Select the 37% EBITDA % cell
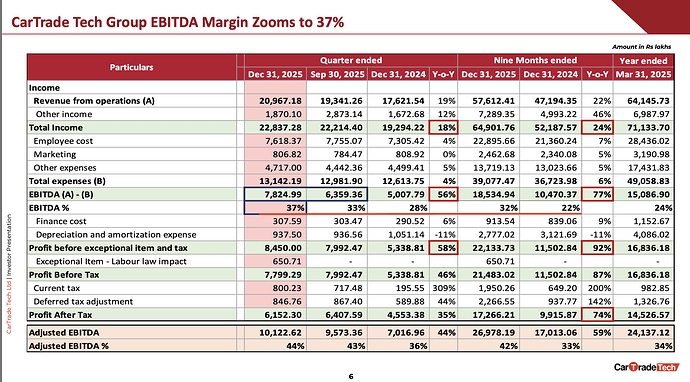690x382 pixels. [x=275, y=208]
